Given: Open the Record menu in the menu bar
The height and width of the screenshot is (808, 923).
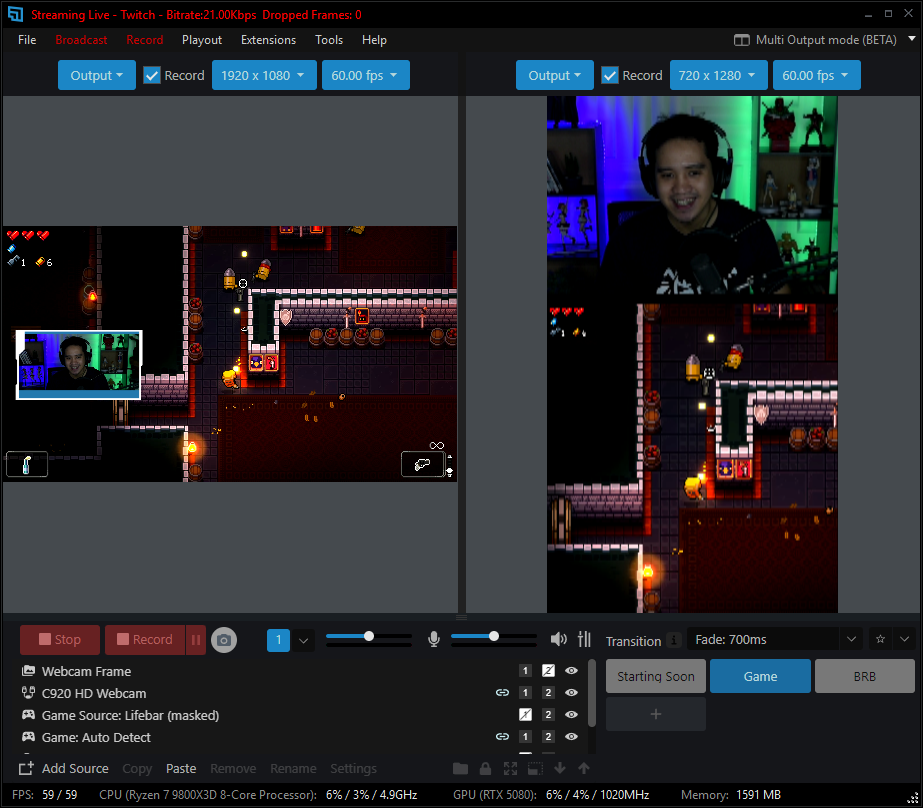Looking at the screenshot, I should coord(145,40).
